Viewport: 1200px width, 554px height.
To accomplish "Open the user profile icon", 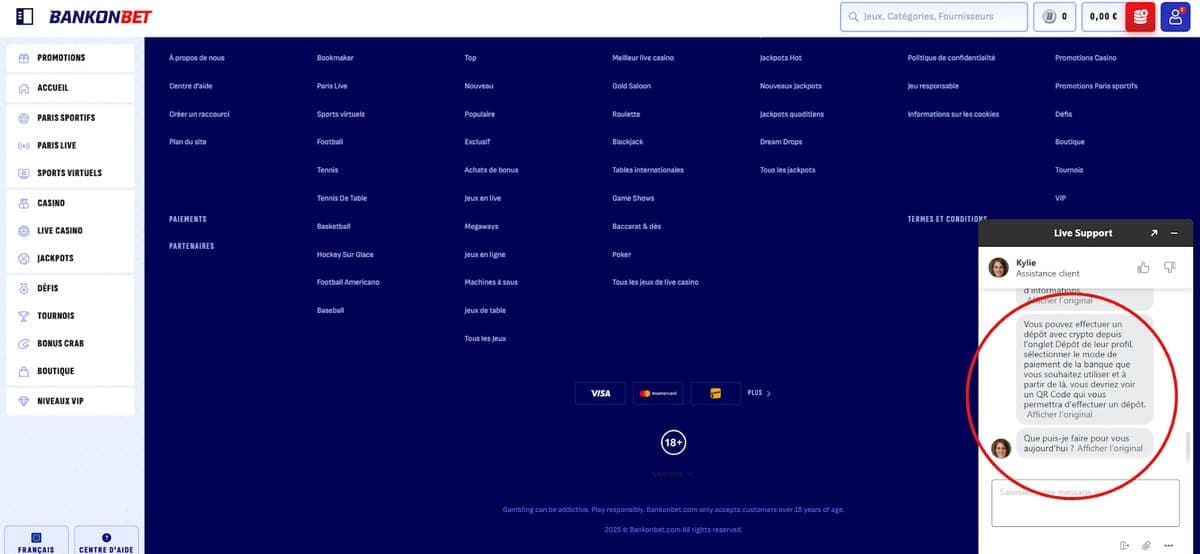I will click(1175, 17).
